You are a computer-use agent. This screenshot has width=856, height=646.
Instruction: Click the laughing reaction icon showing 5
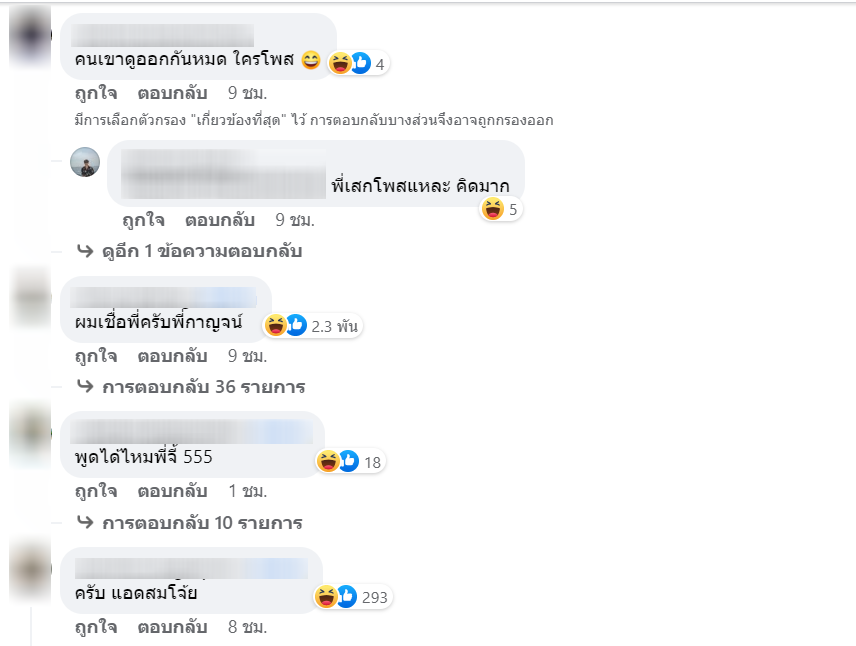492,209
